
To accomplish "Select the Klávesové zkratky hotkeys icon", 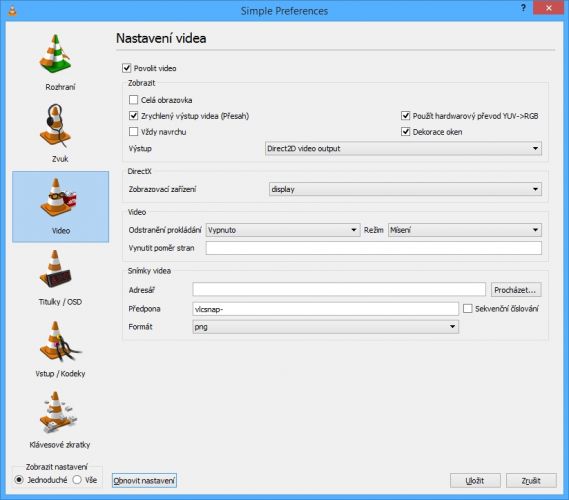I will (58, 412).
